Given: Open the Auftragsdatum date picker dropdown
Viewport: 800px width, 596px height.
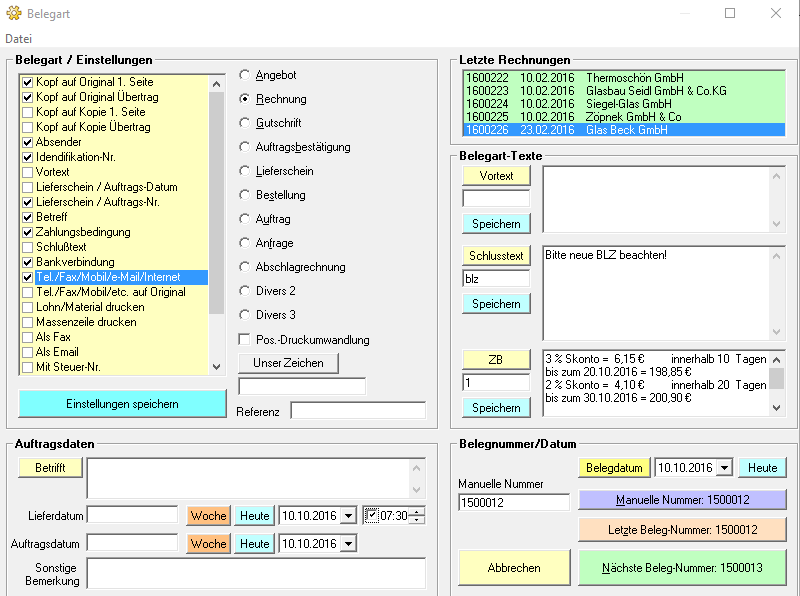Looking at the screenshot, I should pyautogui.click(x=348, y=543).
